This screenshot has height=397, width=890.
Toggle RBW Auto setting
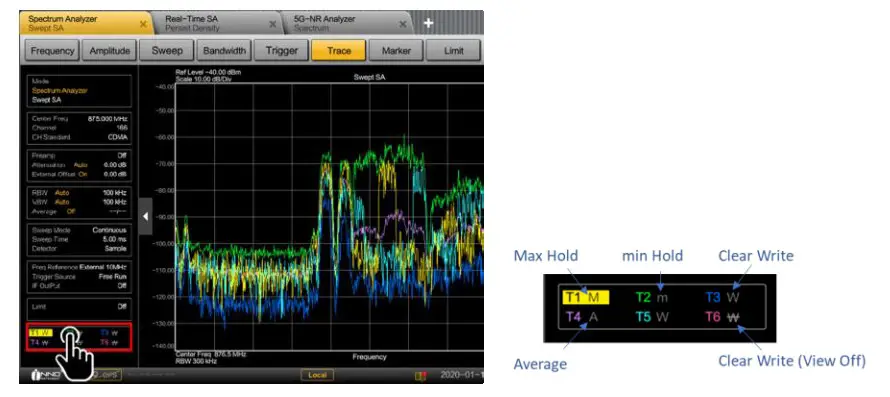(62, 193)
